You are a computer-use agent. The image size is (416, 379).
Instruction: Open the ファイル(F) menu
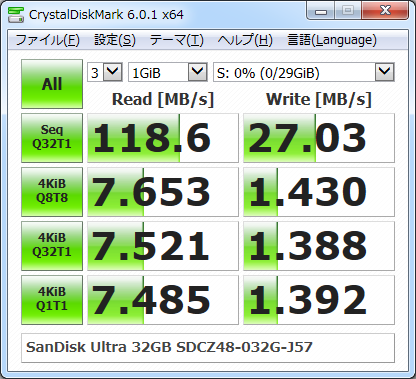click(x=47, y=40)
